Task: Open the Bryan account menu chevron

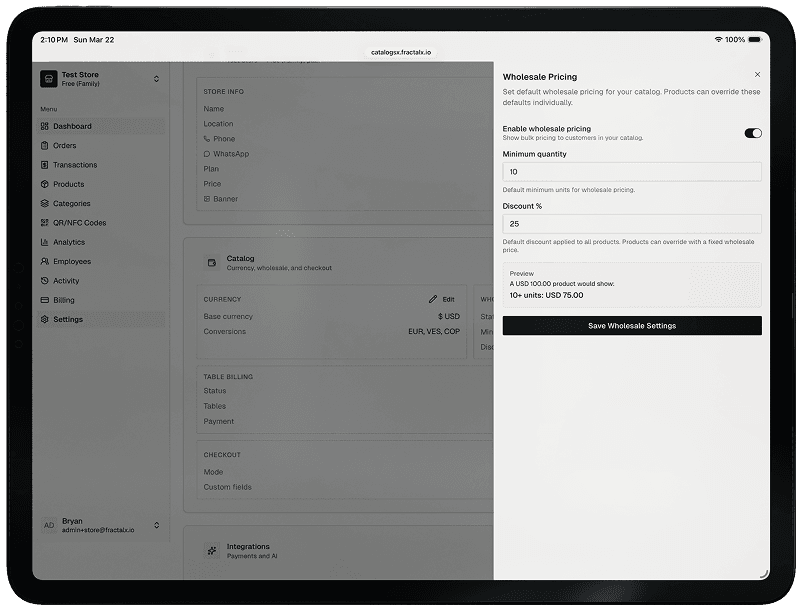Action: pyautogui.click(x=156, y=525)
